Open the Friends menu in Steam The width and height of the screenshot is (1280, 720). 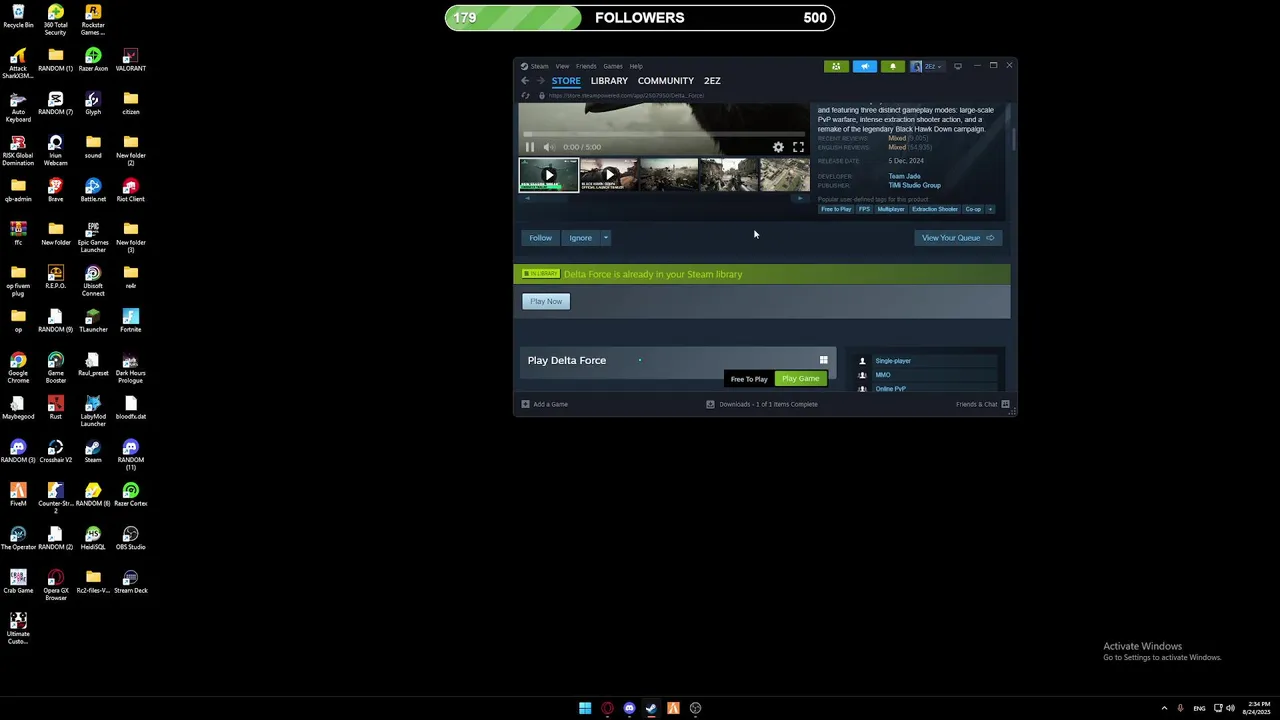(x=586, y=66)
